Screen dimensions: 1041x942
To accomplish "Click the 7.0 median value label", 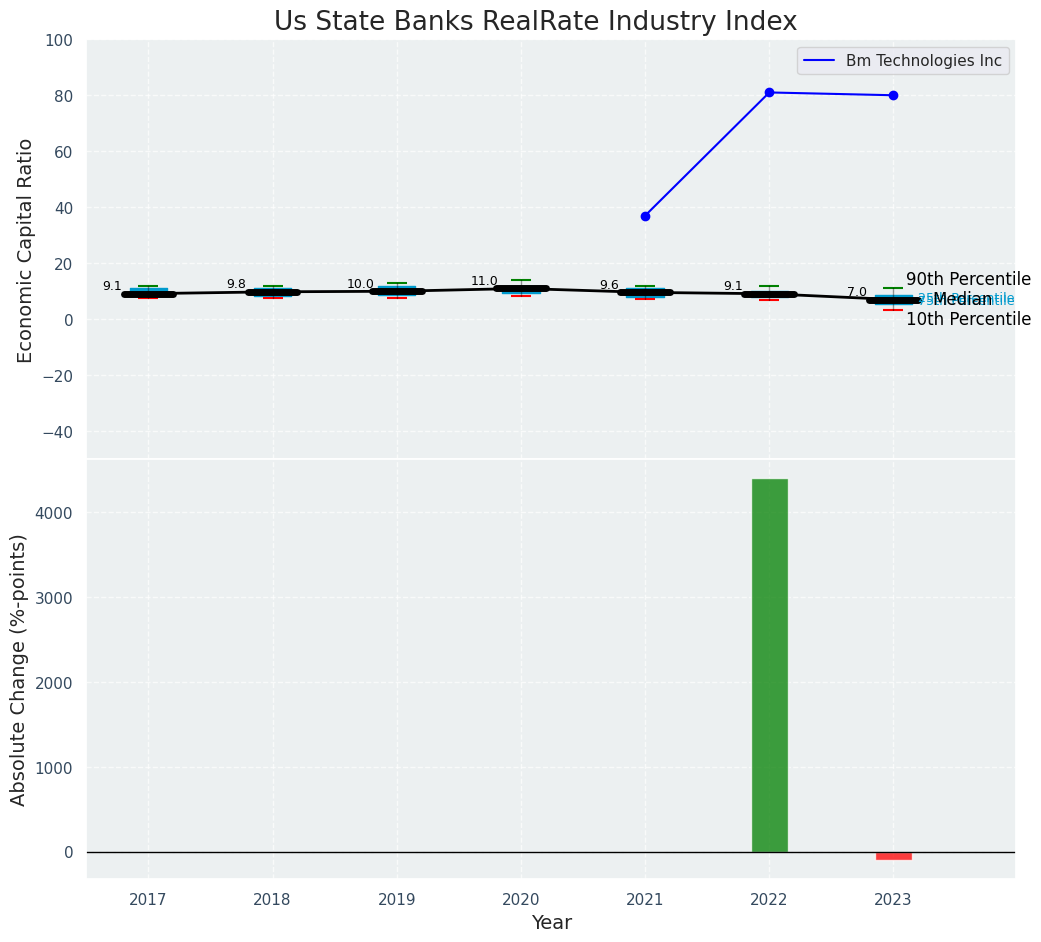I will click(x=857, y=293).
